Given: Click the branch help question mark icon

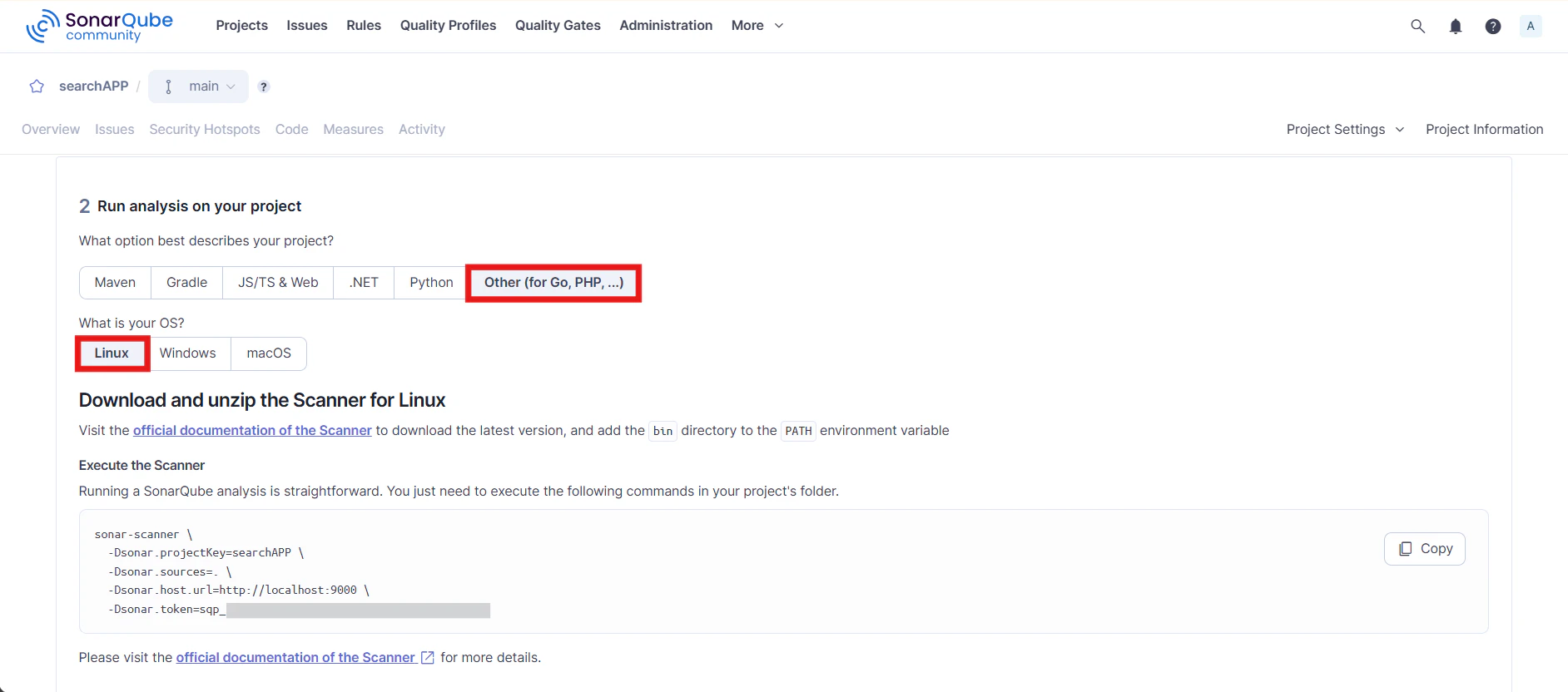Looking at the screenshot, I should 264,86.
